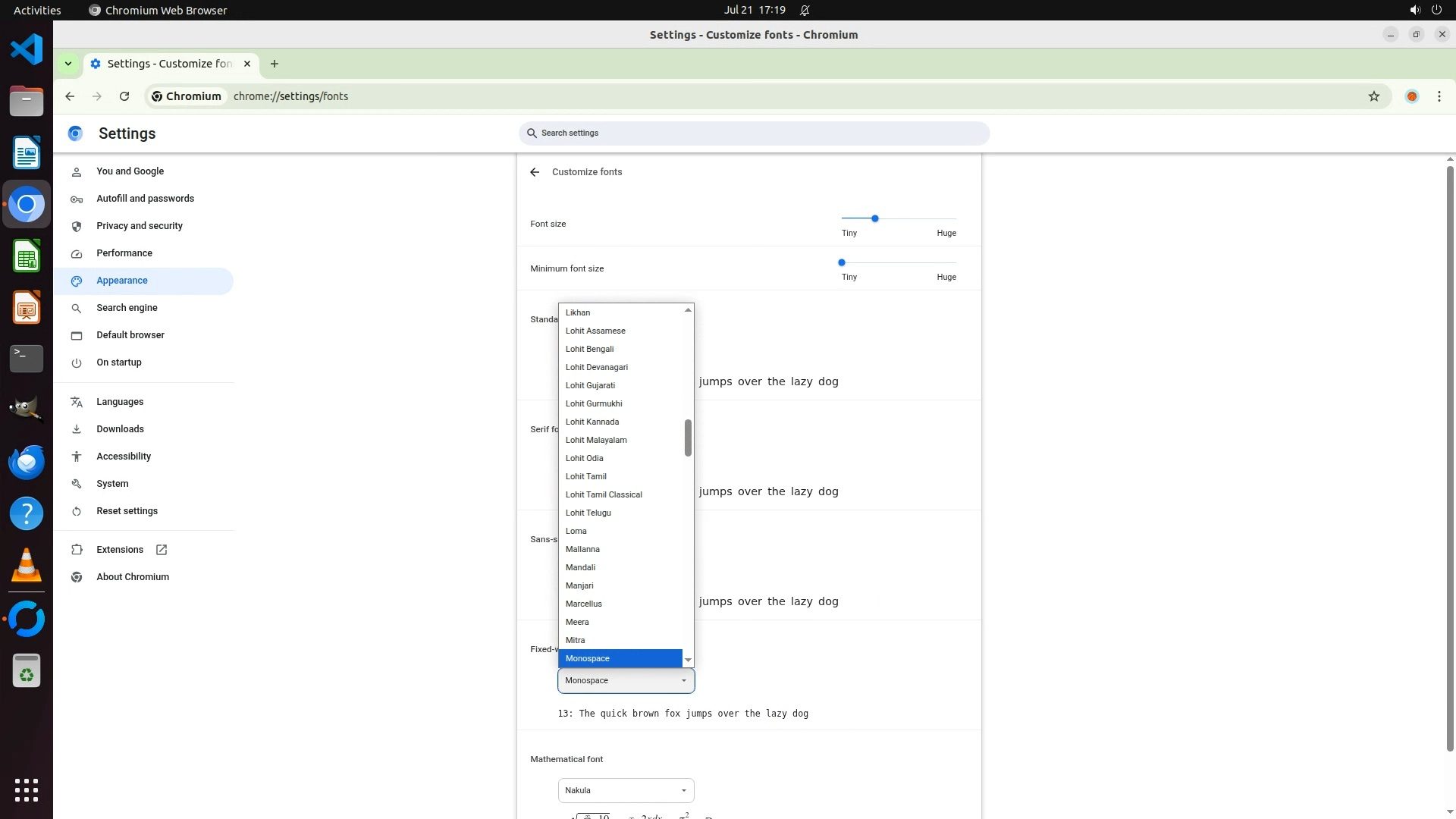
Task: Focus the Search settings field
Action: coord(755,133)
